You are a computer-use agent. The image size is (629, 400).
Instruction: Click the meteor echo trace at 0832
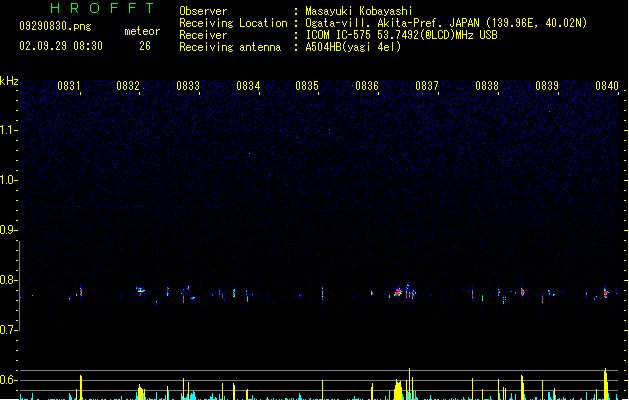(140, 290)
